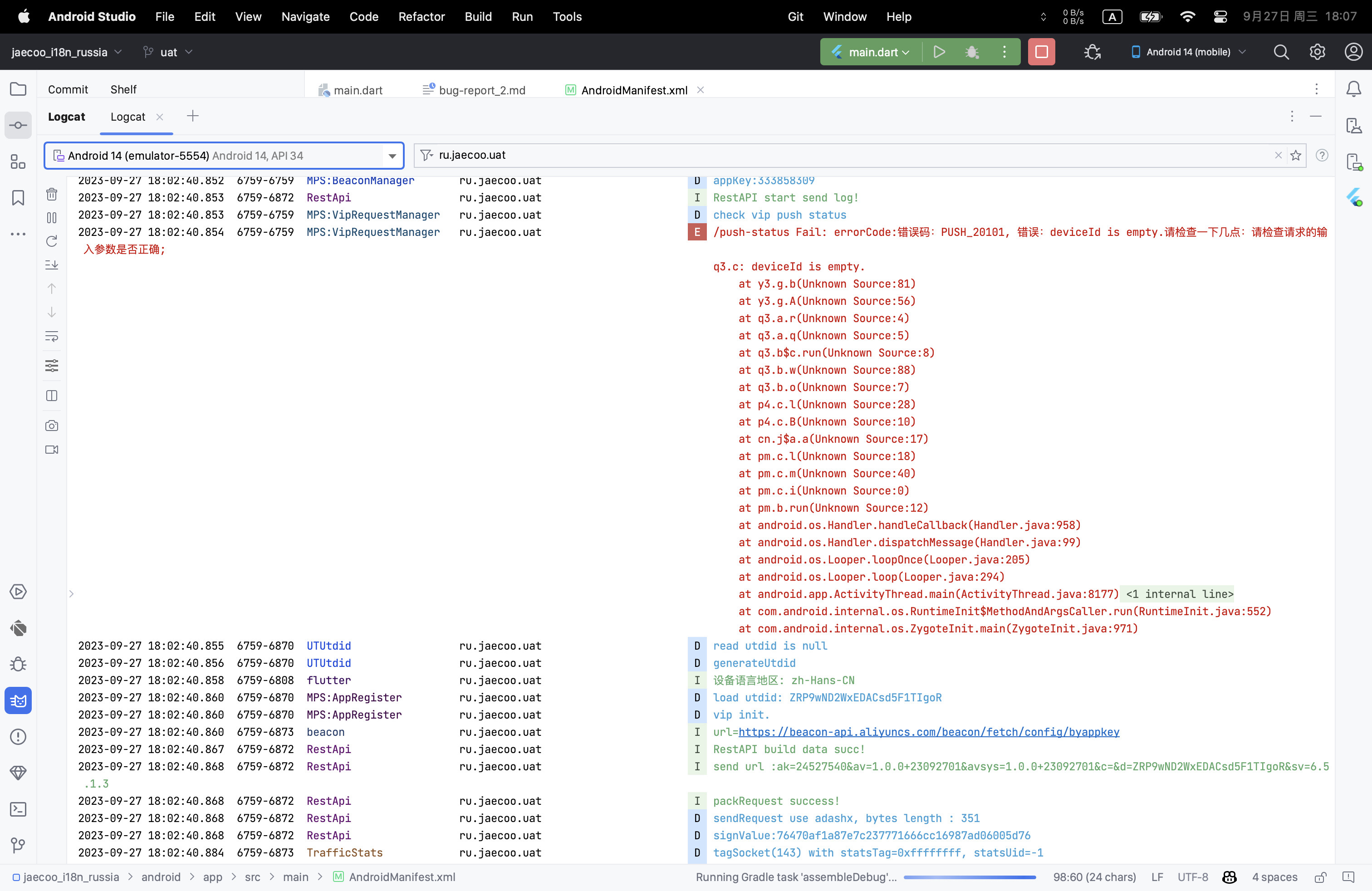Expand the ru.jaecoo.uat filter dropdown
Image resolution: width=1372 pixels, height=891 pixels.
428,155
